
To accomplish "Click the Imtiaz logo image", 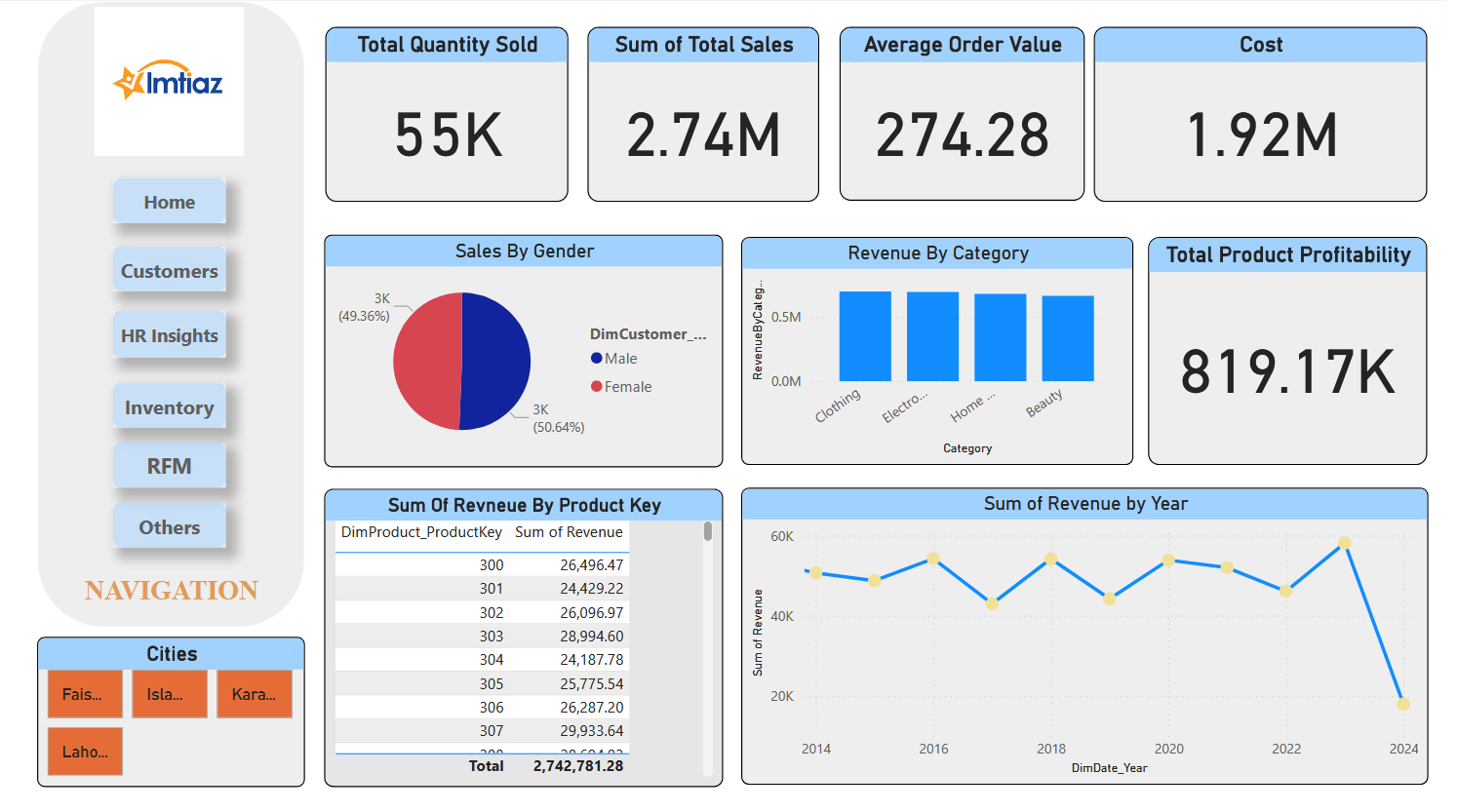I will coord(169,82).
